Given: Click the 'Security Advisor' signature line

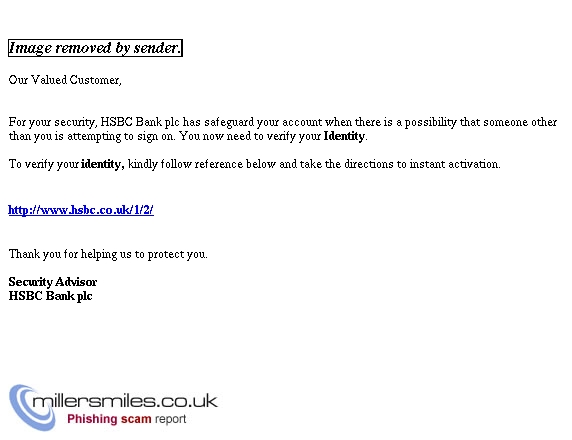Looking at the screenshot, I should click(53, 282).
